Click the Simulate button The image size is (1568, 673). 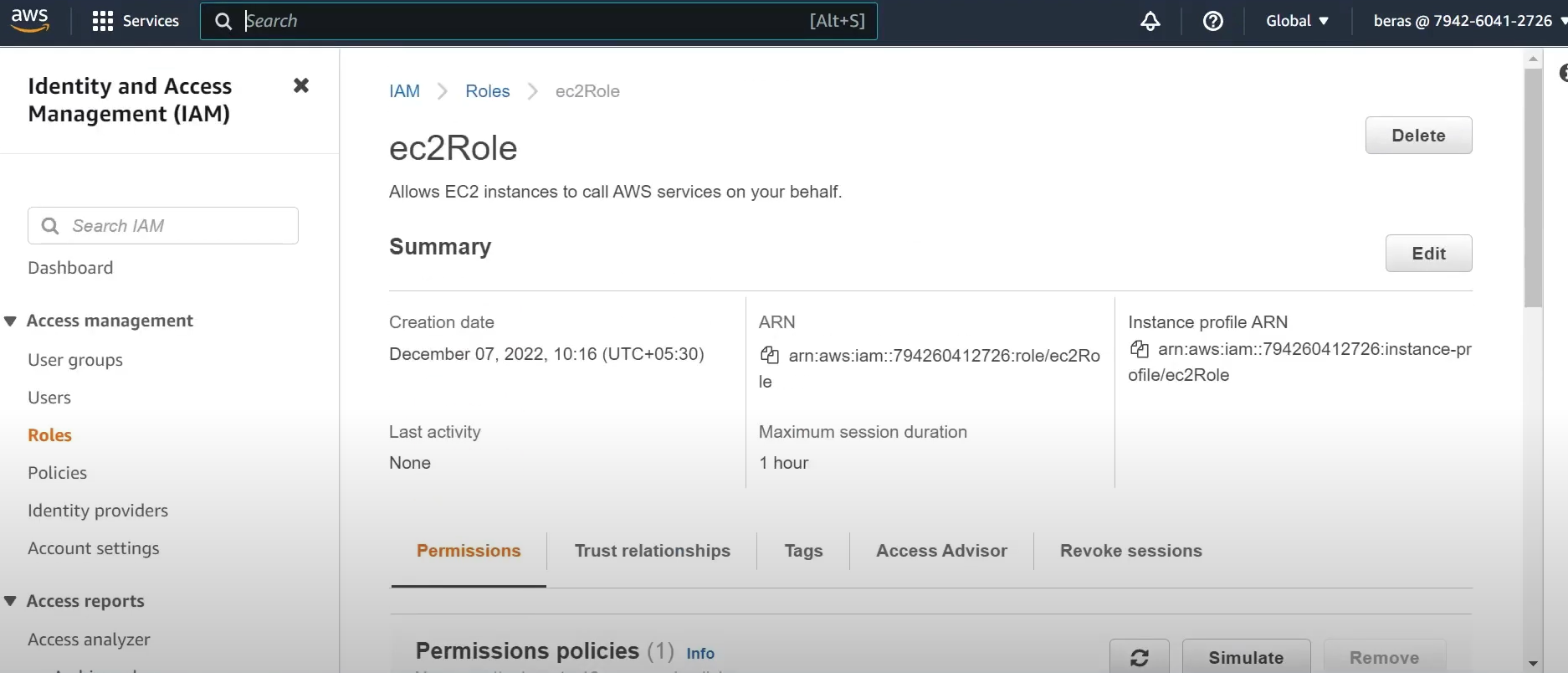pos(1246,657)
